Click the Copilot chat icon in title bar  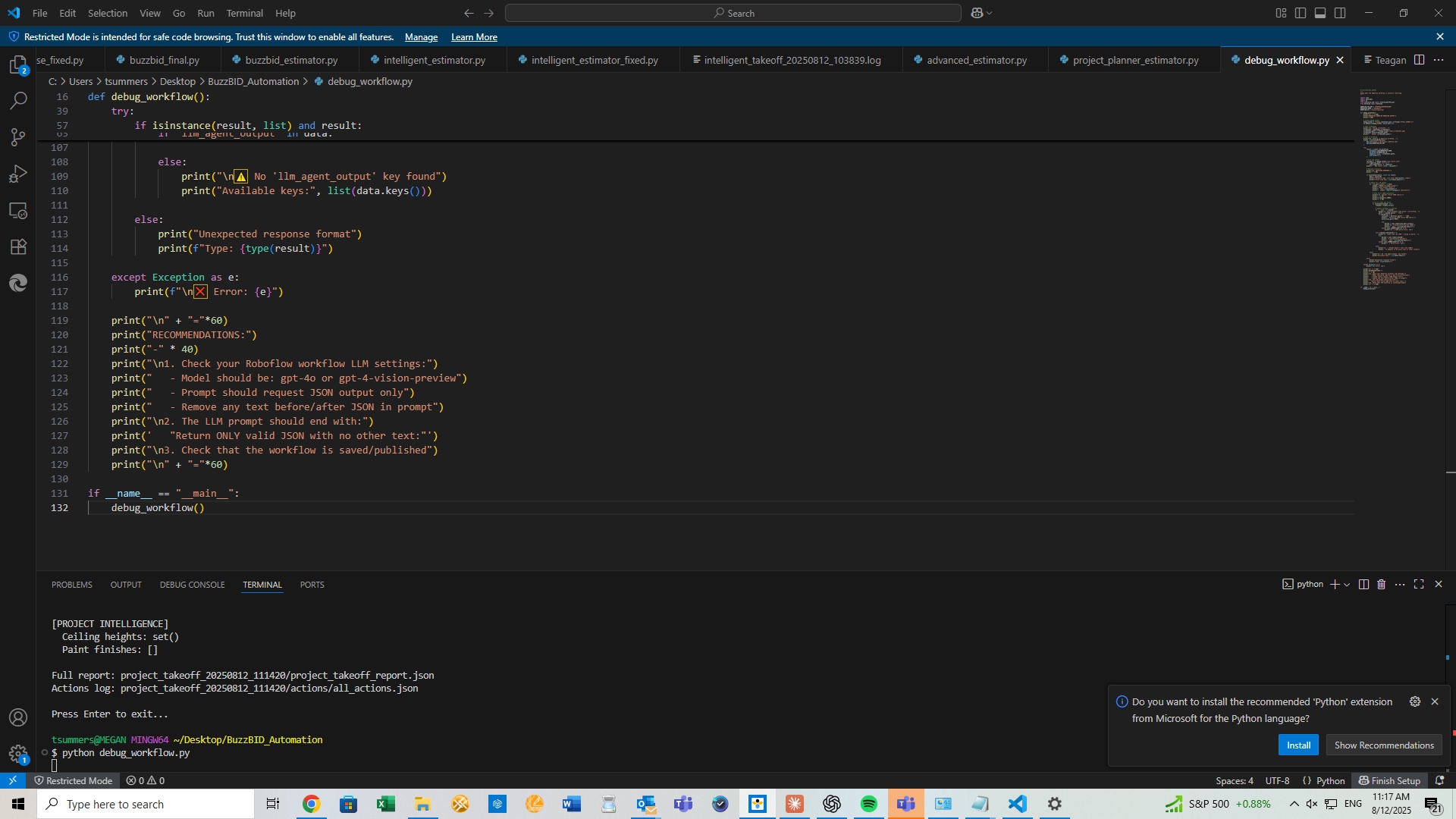[x=977, y=13]
